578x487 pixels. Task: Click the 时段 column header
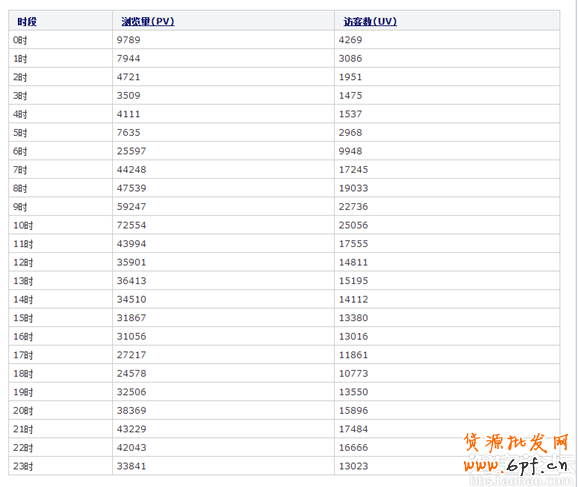click(x=27, y=22)
